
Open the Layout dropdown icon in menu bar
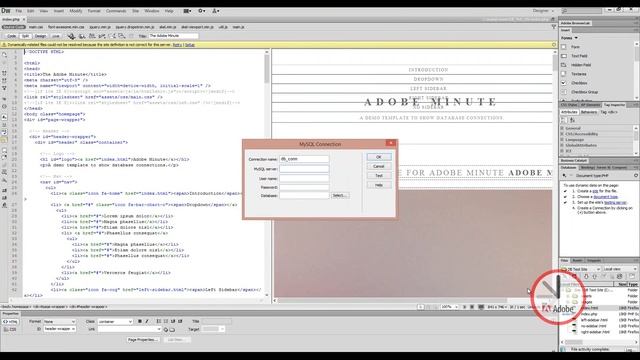[x=187, y=11]
